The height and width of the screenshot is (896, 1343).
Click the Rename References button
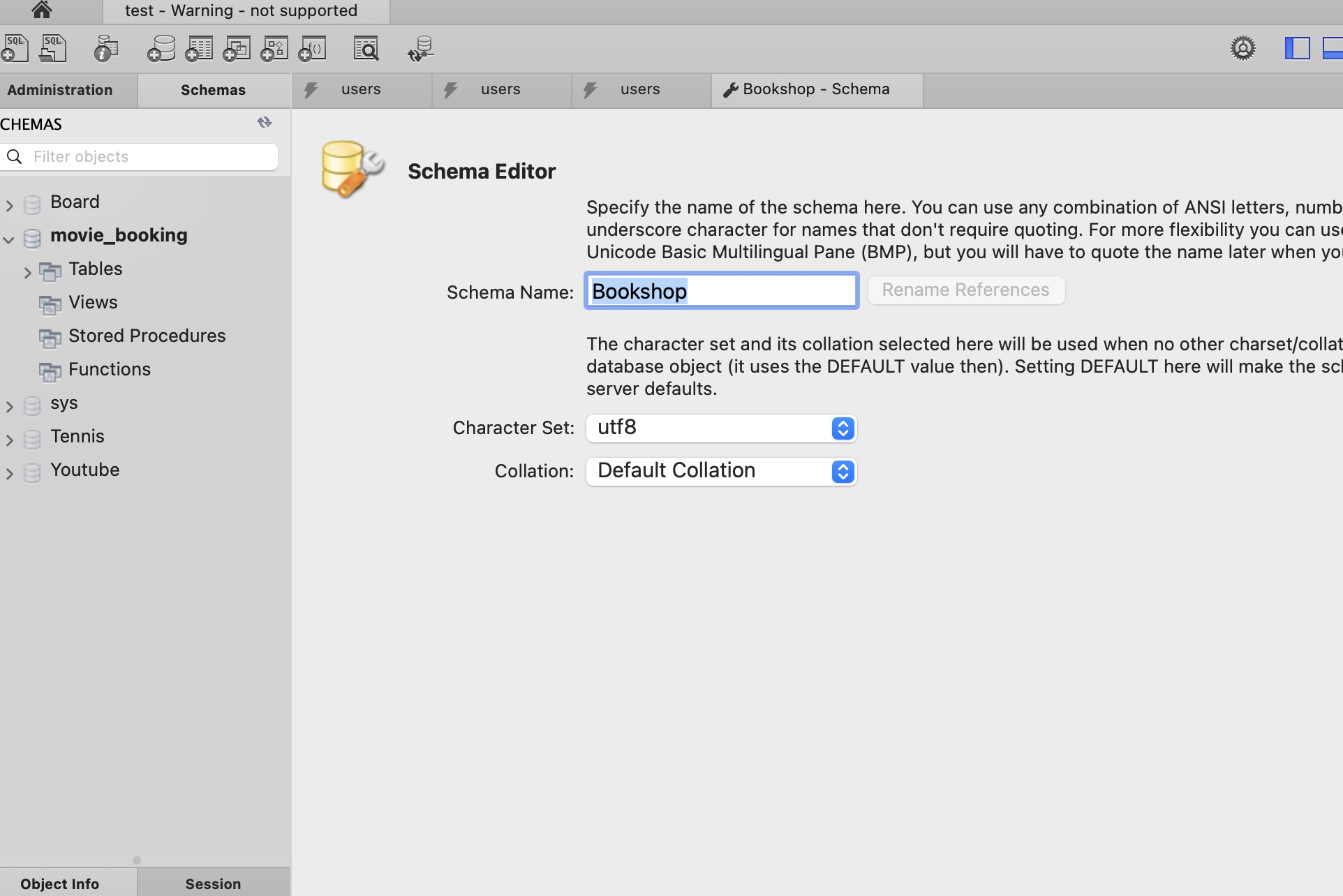965,290
